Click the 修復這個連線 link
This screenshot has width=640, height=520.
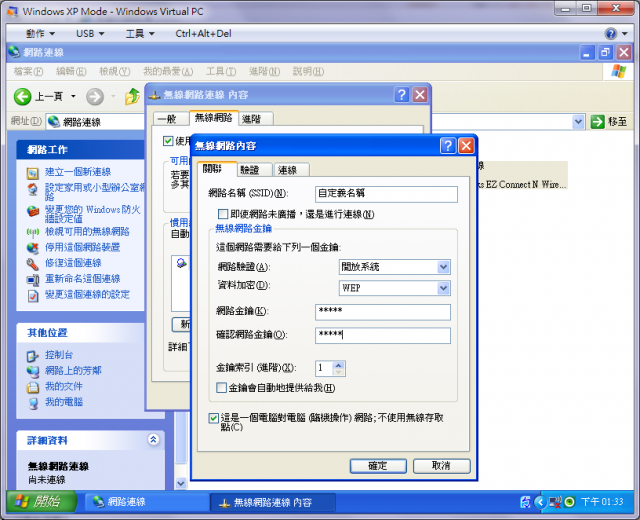tap(73, 263)
